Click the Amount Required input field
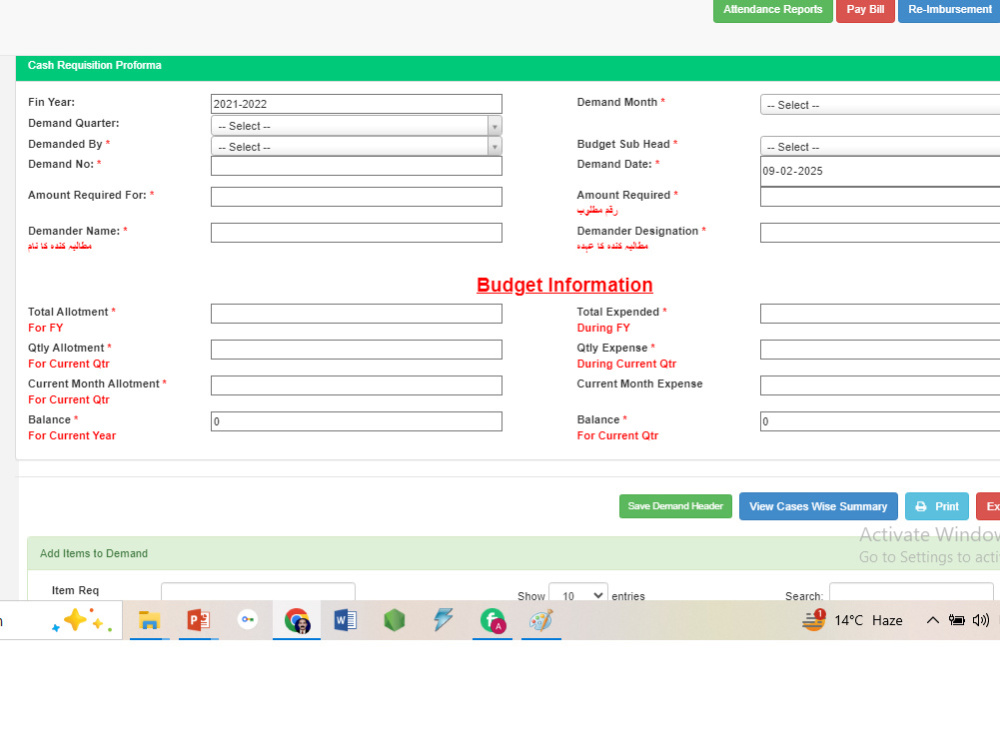This screenshot has height=750, width=1000. (880, 196)
